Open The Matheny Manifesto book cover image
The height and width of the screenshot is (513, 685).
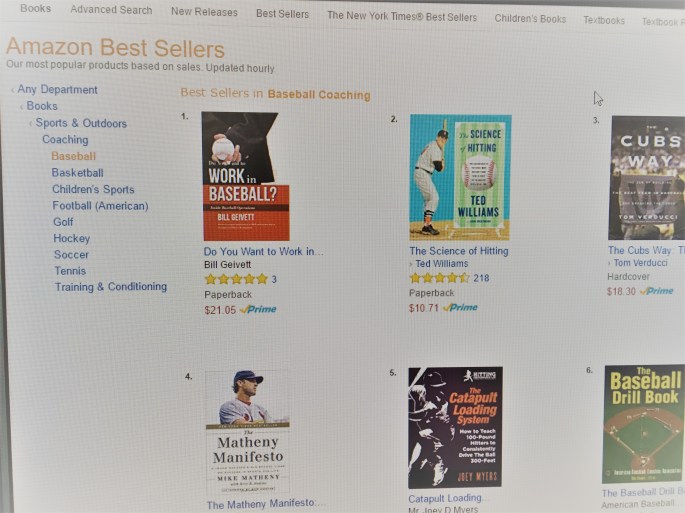(246, 433)
